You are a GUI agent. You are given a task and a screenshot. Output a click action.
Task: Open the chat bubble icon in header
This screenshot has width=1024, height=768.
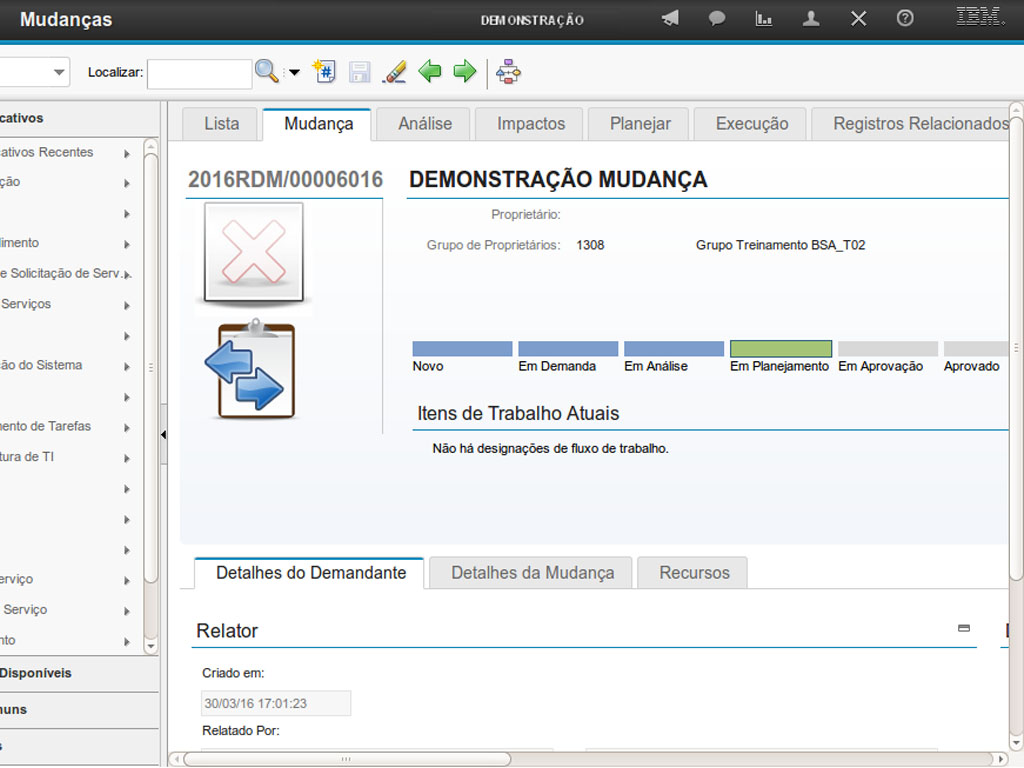coord(717,19)
